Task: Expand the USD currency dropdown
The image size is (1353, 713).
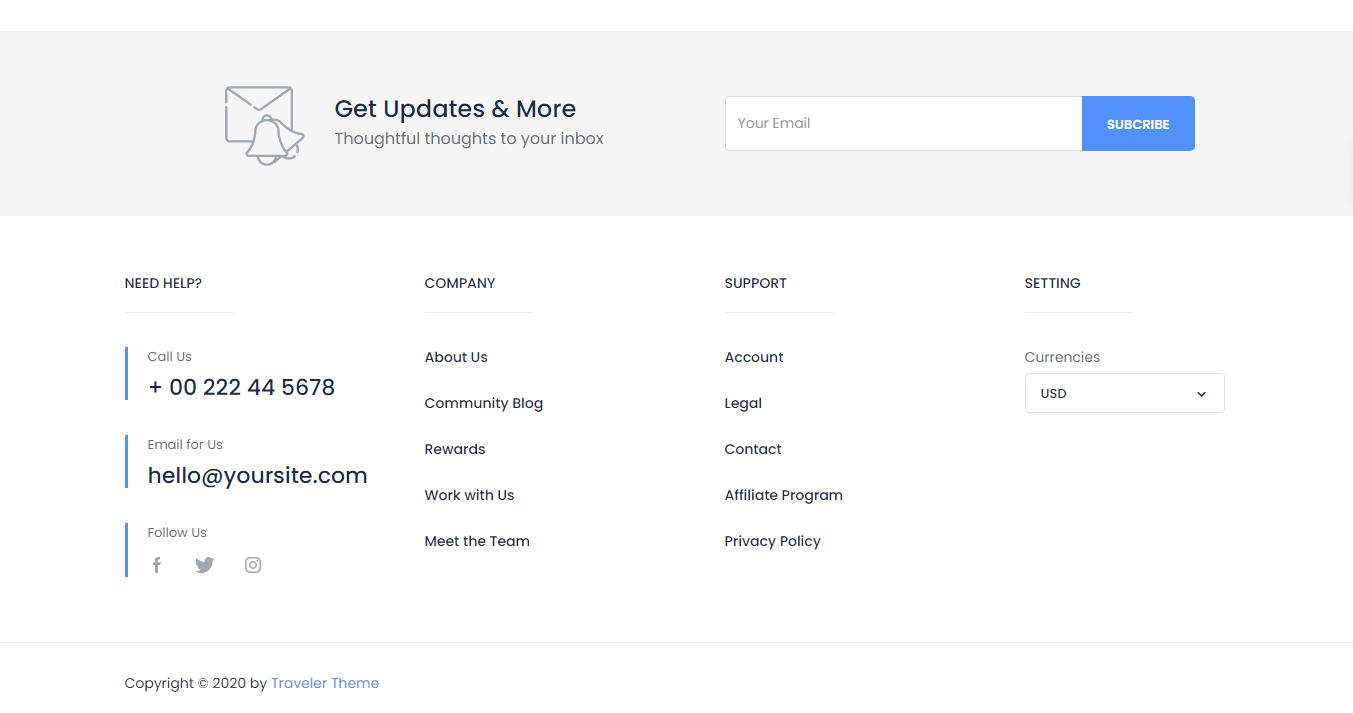Action: tap(1124, 393)
